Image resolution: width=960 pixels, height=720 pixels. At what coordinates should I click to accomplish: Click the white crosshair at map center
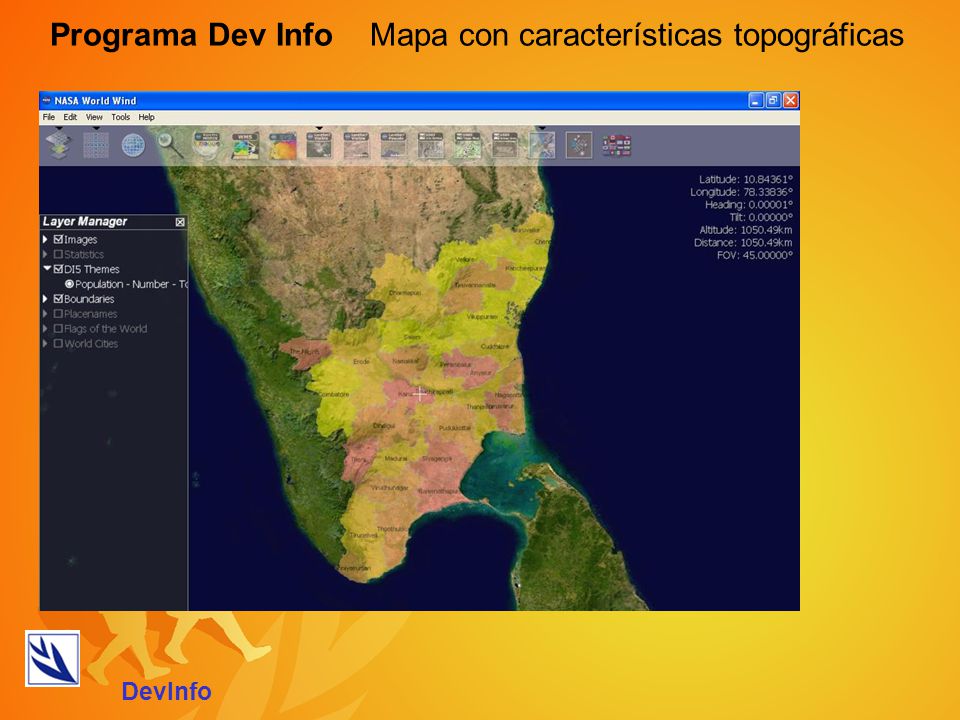[419, 394]
